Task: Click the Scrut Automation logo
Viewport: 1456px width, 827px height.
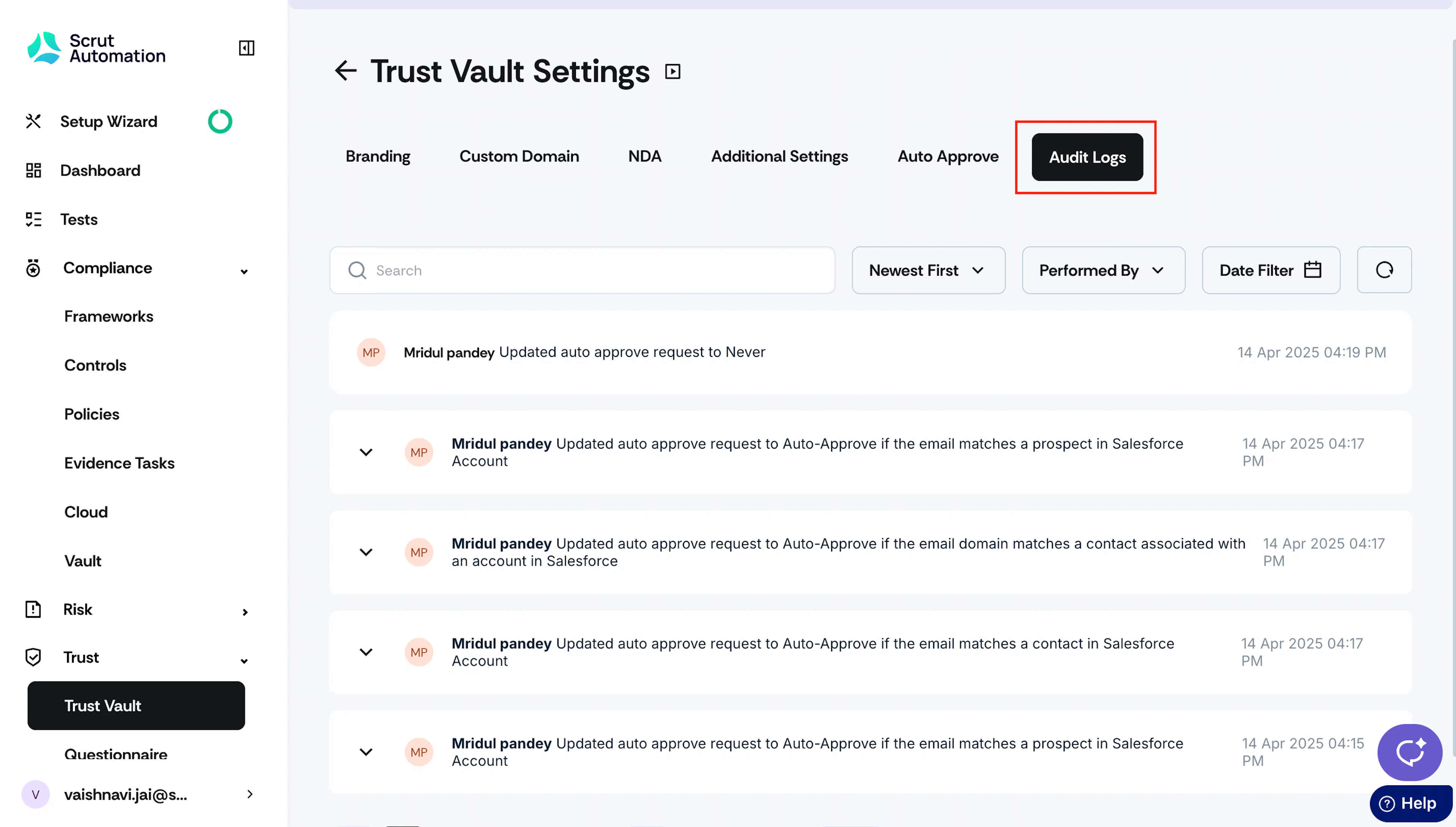Action: click(x=97, y=48)
